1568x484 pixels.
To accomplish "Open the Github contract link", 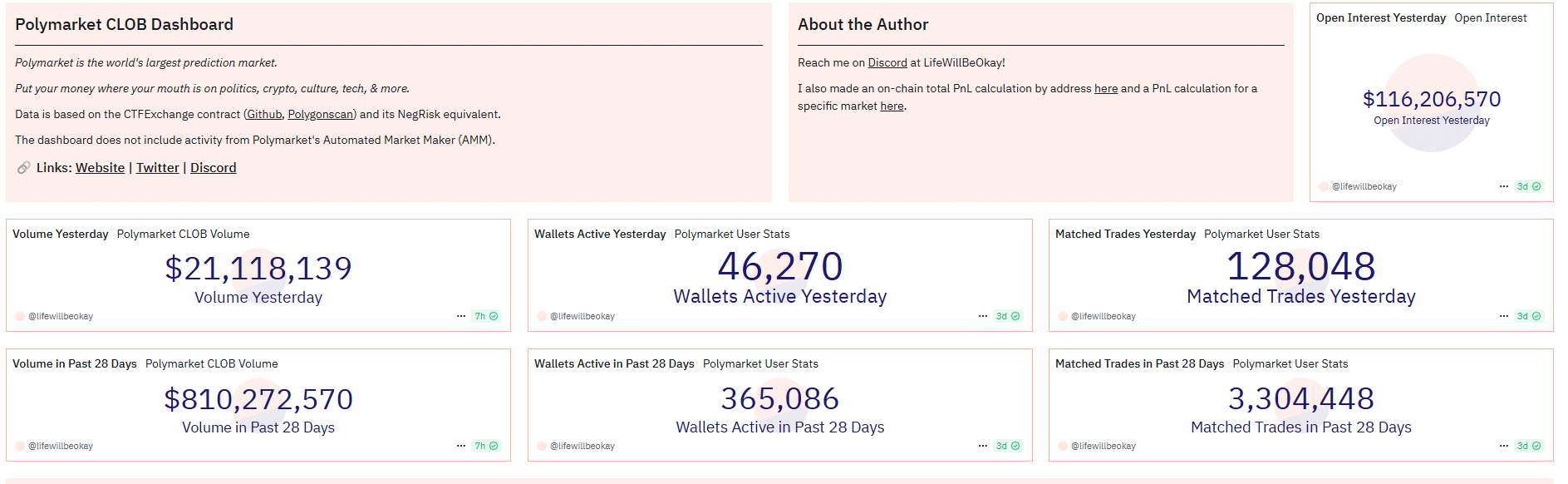I will click(x=264, y=114).
